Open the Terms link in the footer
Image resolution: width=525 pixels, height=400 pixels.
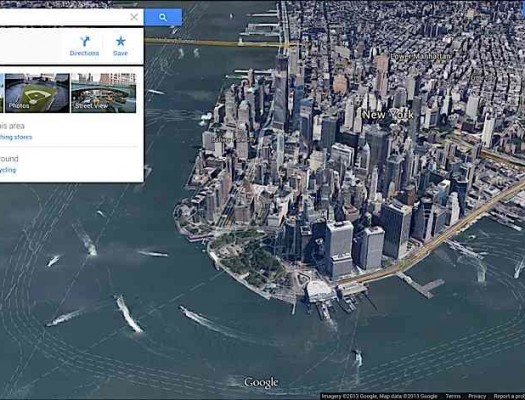click(453, 396)
